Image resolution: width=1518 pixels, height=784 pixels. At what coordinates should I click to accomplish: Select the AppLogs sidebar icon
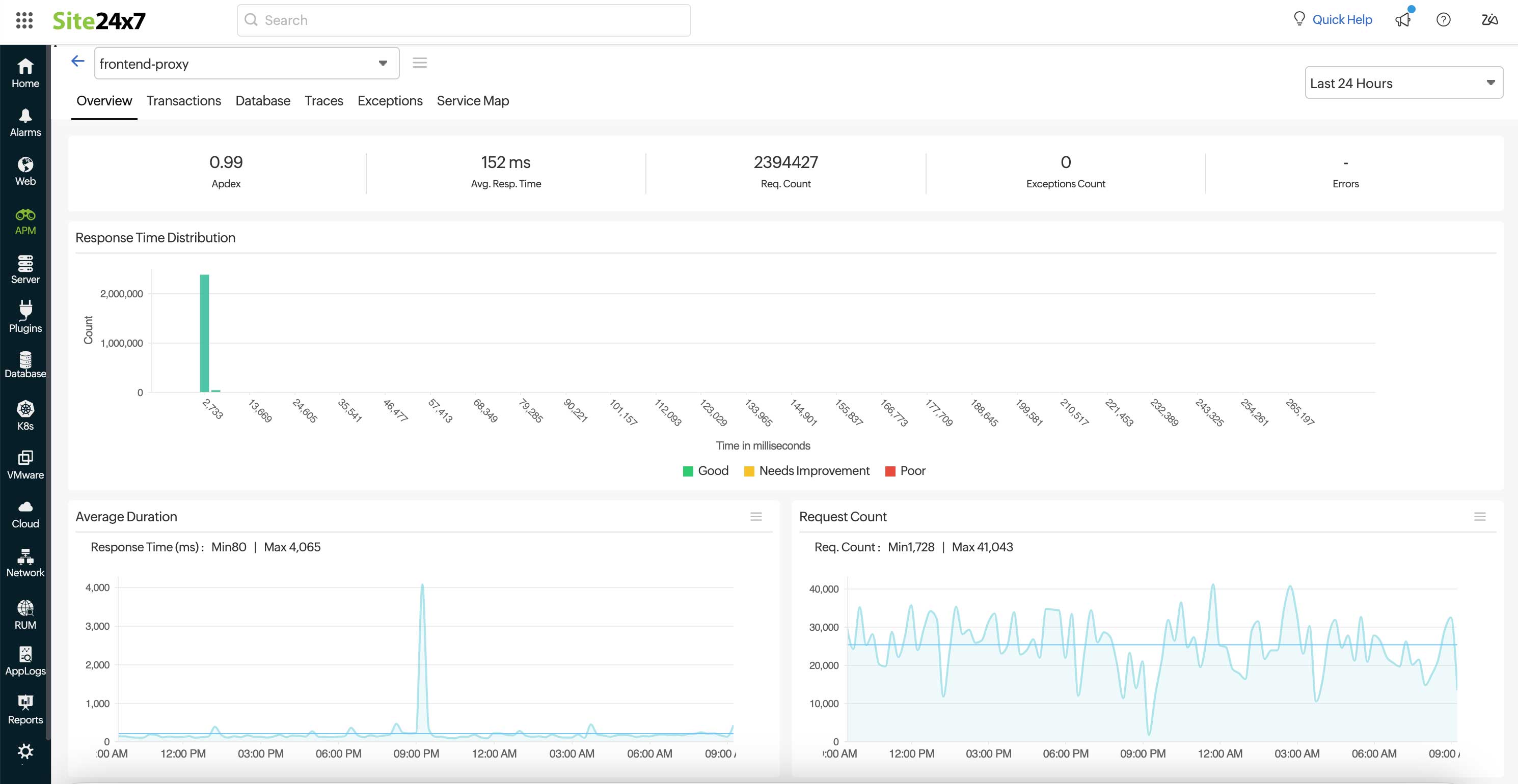pyautogui.click(x=25, y=660)
